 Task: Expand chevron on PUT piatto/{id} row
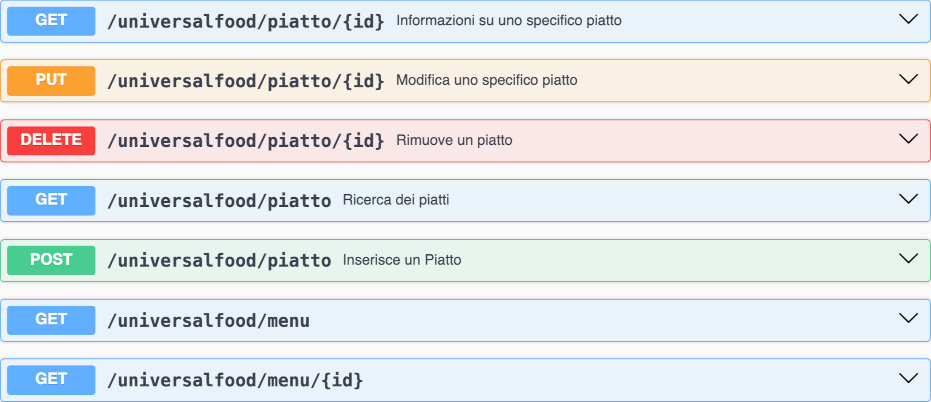click(x=908, y=79)
